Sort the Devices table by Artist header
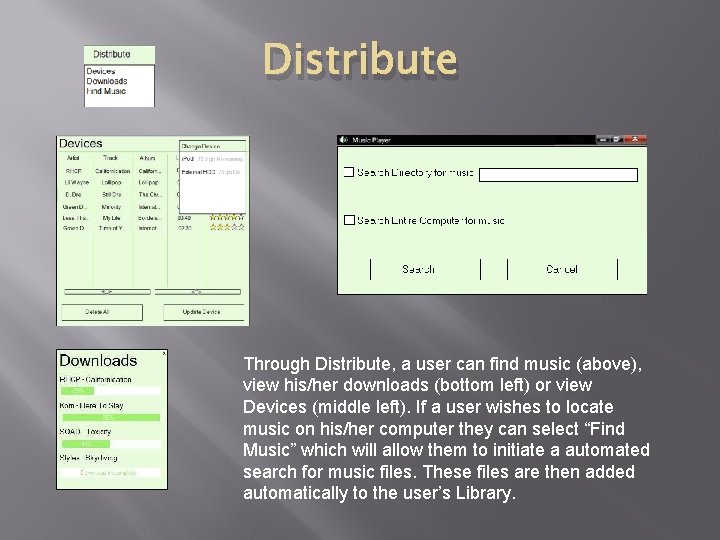The image size is (720, 540). click(x=73, y=158)
